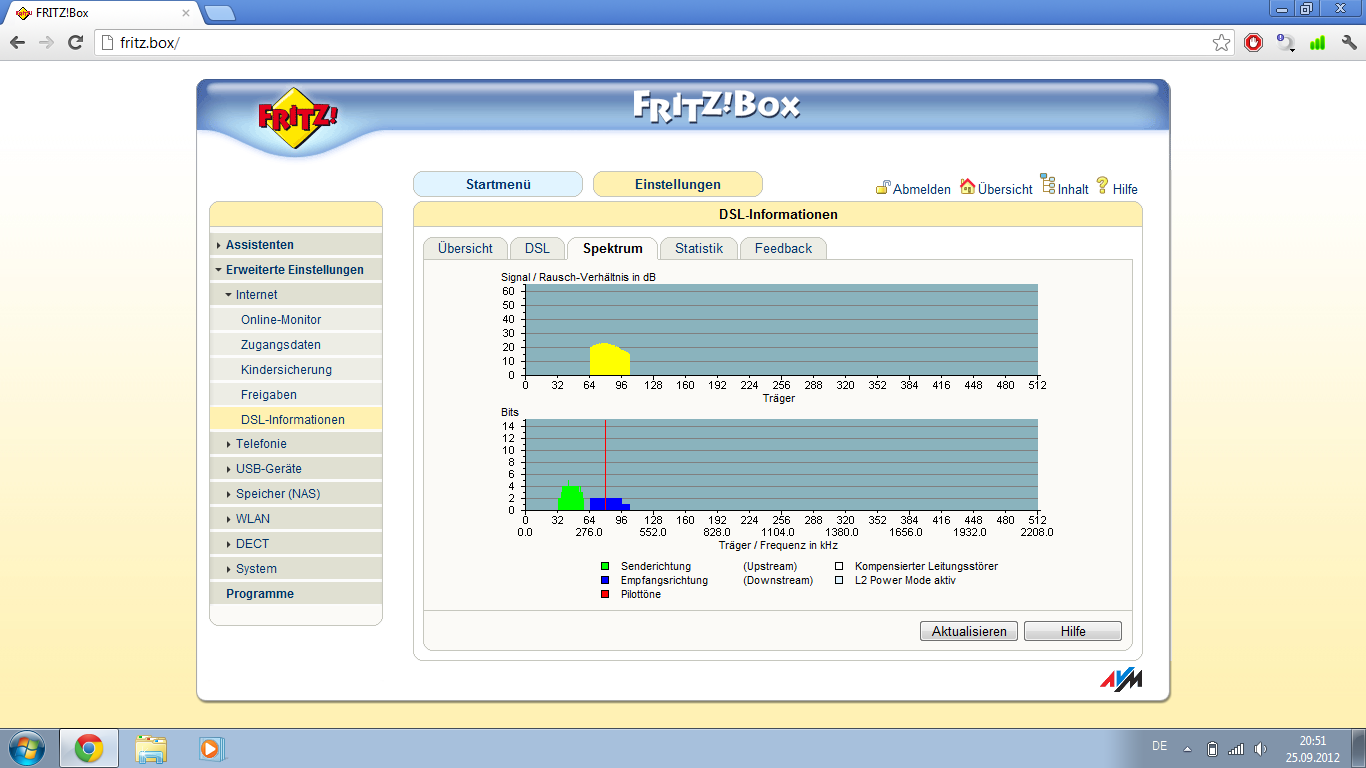Open the Online-Monitor page
This screenshot has width=1366, height=768.
tap(281, 320)
